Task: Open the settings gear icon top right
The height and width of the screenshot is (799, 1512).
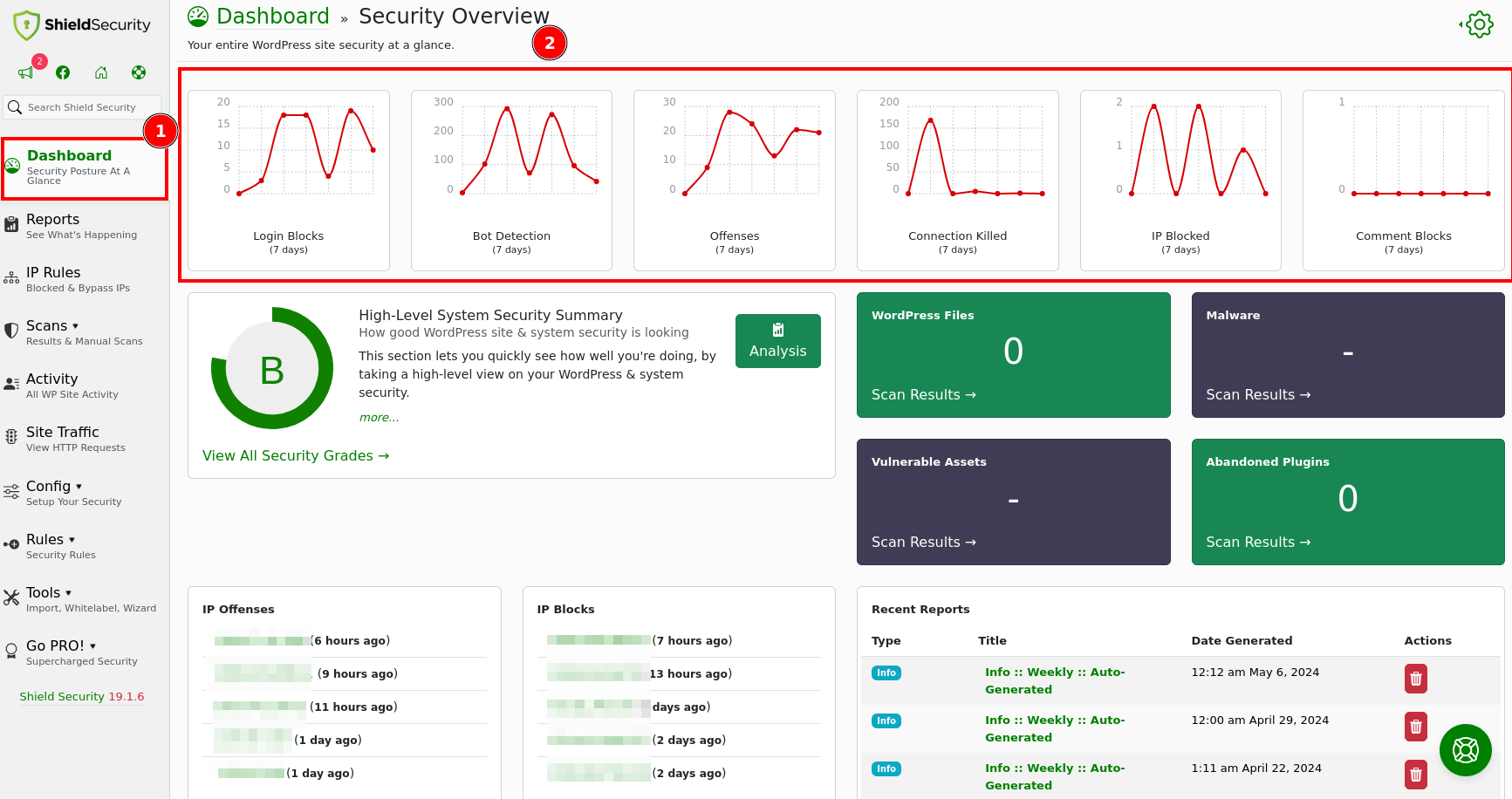Action: click(1479, 24)
